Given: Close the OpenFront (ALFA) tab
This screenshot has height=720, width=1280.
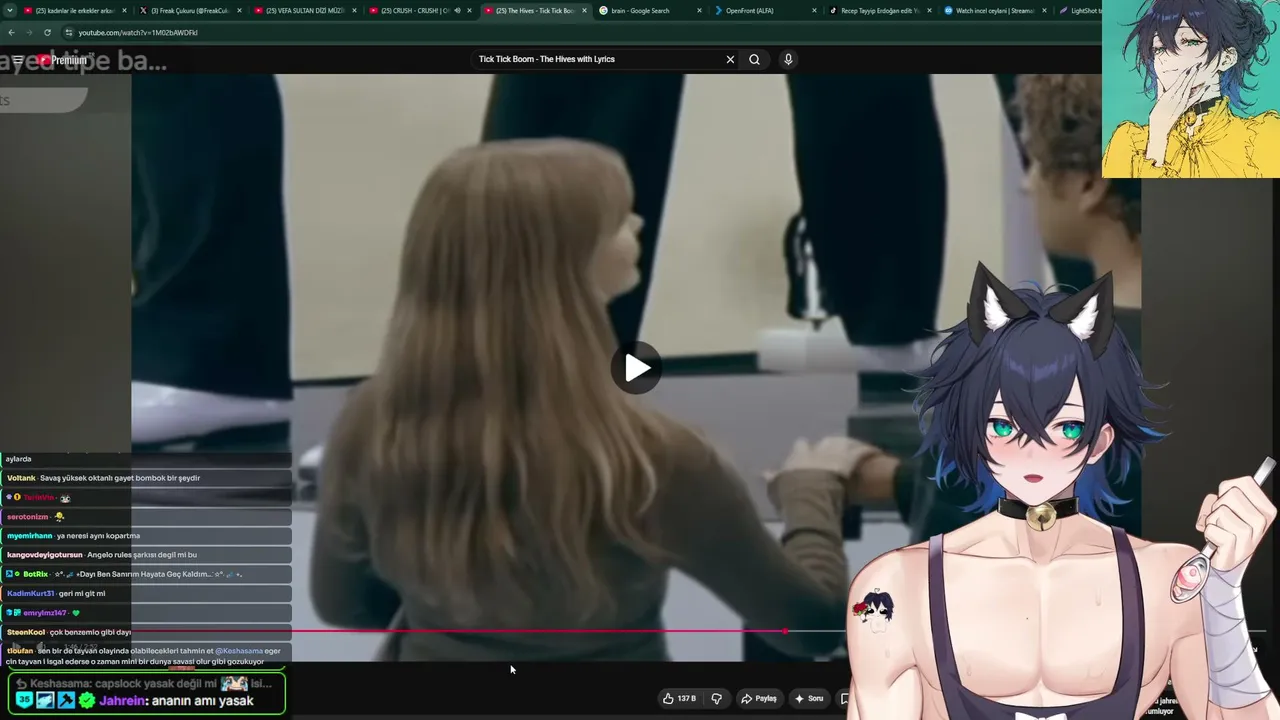Looking at the screenshot, I should tap(814, 11).
